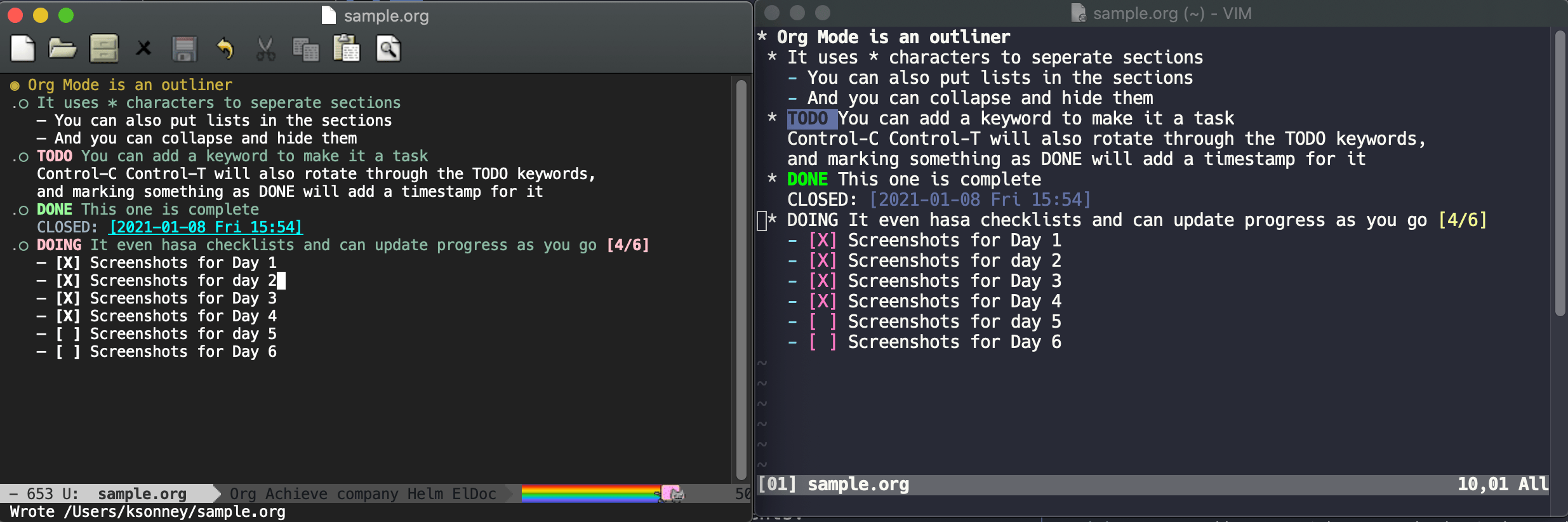This screenshot has height=522, width=1568.
Task: Collapse the Emacs TODO heading bullet
Action: [23, 157]
